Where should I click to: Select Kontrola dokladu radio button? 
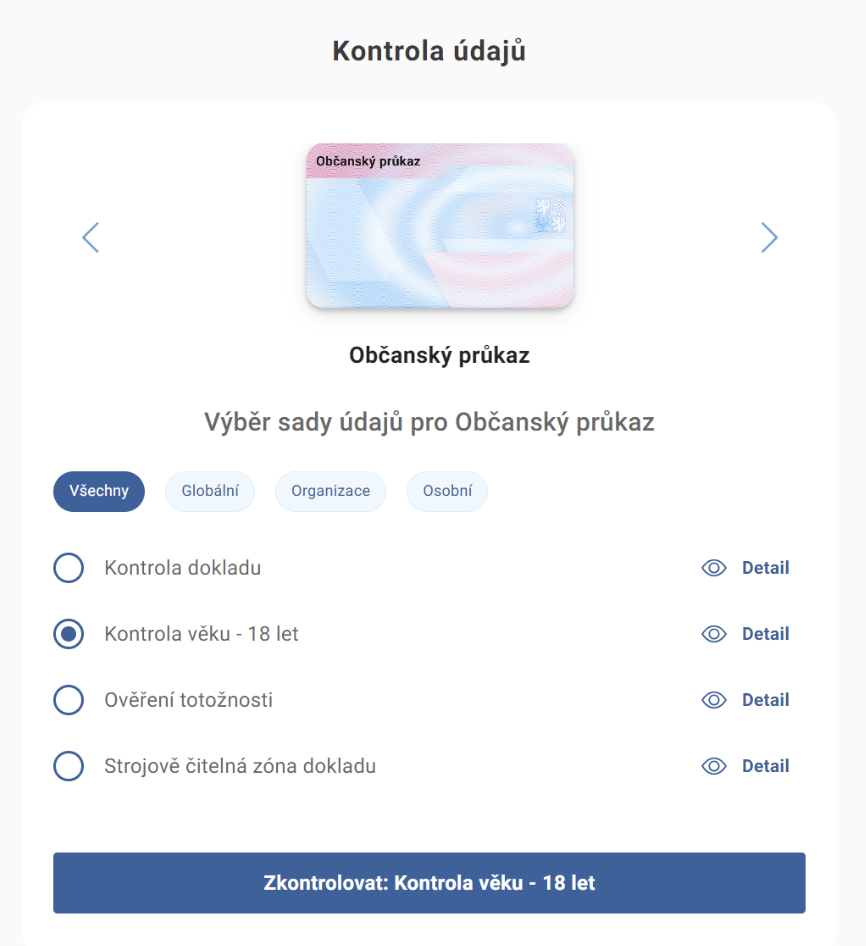[68, 568]
